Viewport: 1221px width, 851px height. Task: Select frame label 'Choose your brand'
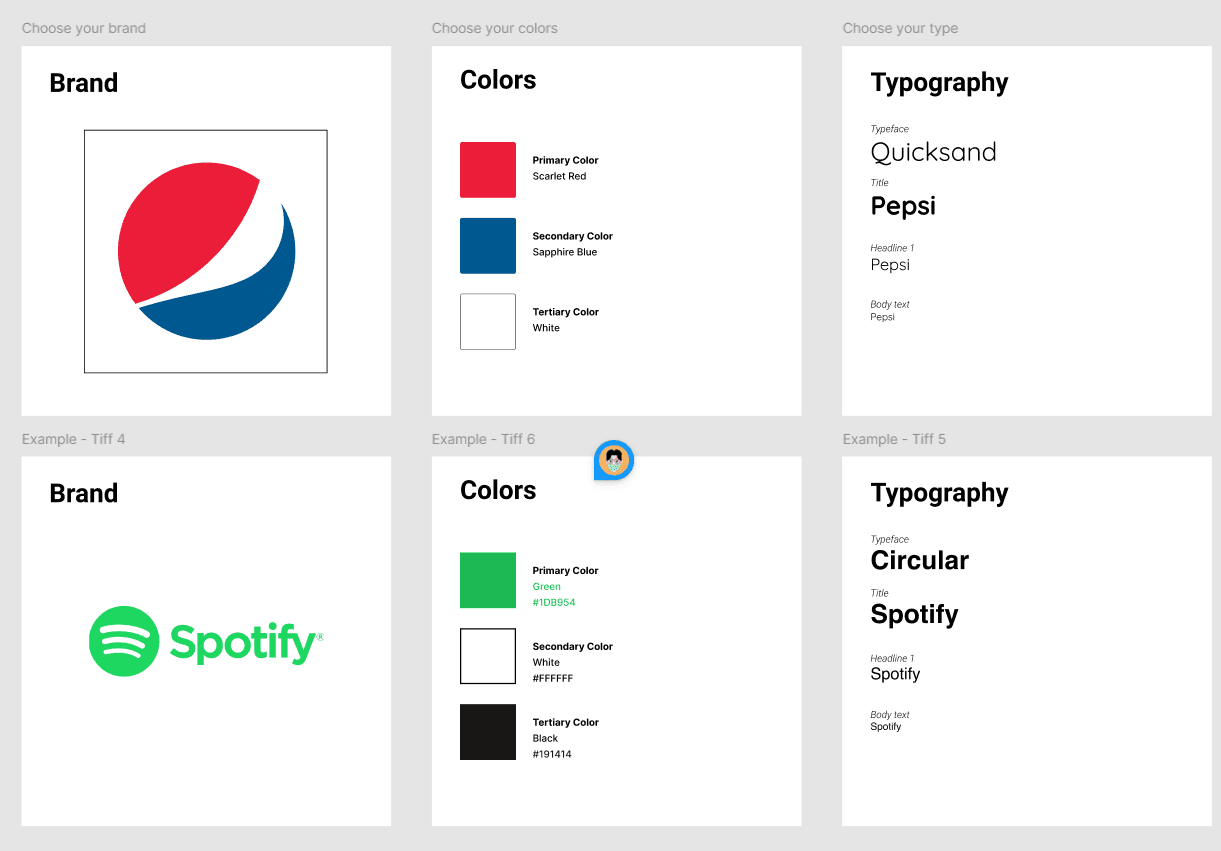pyautogui.click(x=84, y=28)
